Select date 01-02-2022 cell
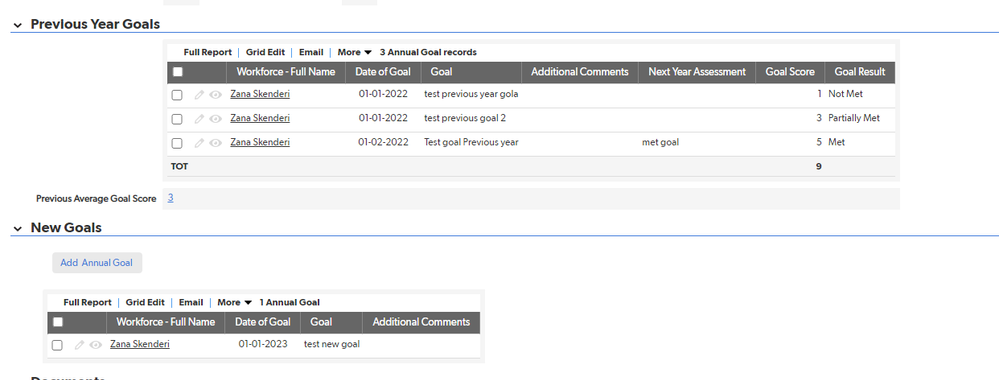This screenshot has height=380, width=999. click(x=383, y=142)
